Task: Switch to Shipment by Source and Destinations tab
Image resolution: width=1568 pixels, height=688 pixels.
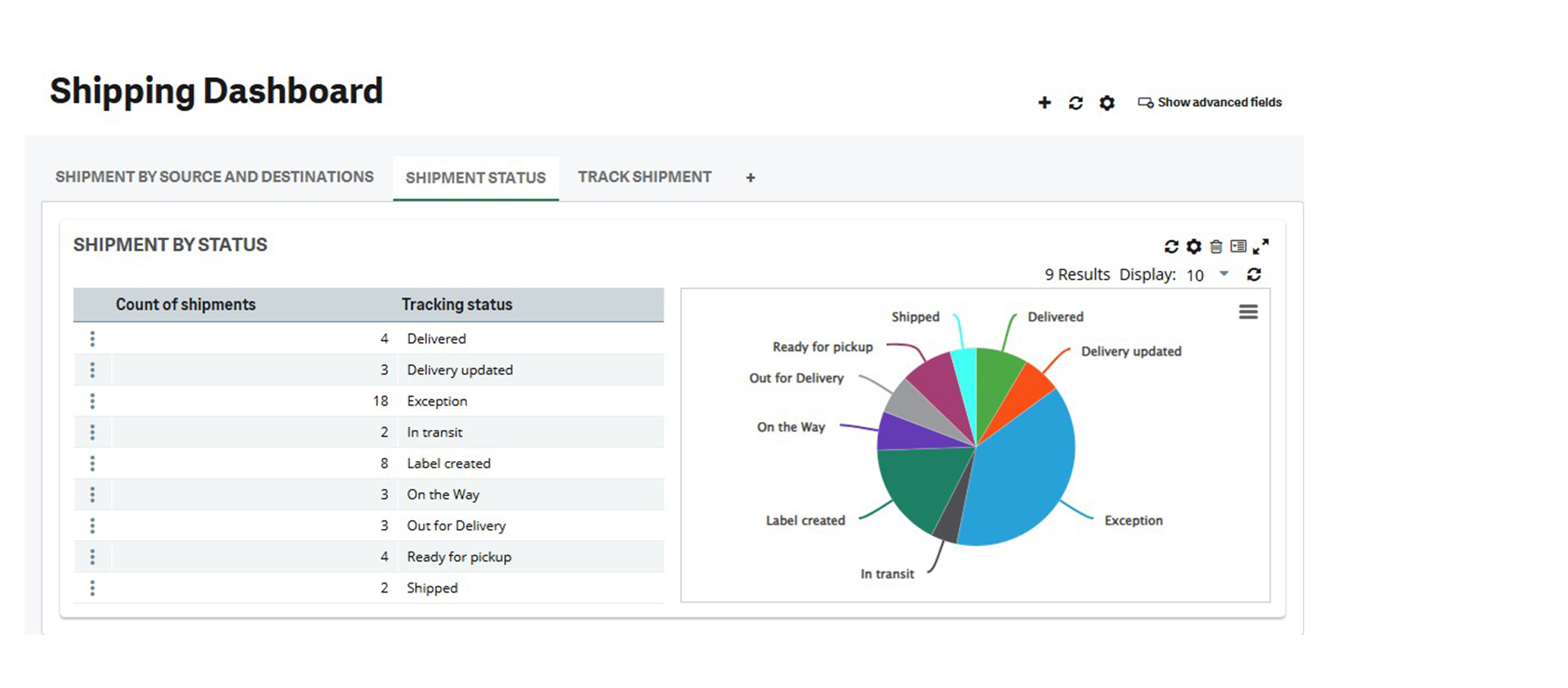Action: pos(214,177)
